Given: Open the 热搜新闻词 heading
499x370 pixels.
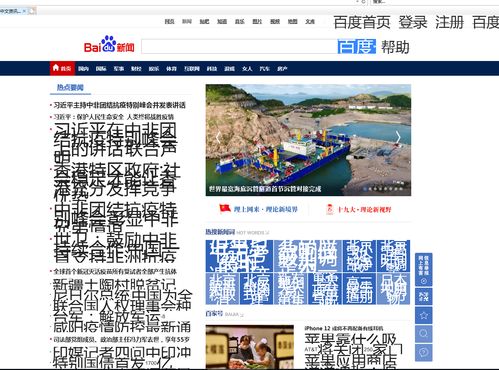Looking at the screenshot, I should point(220,232).
